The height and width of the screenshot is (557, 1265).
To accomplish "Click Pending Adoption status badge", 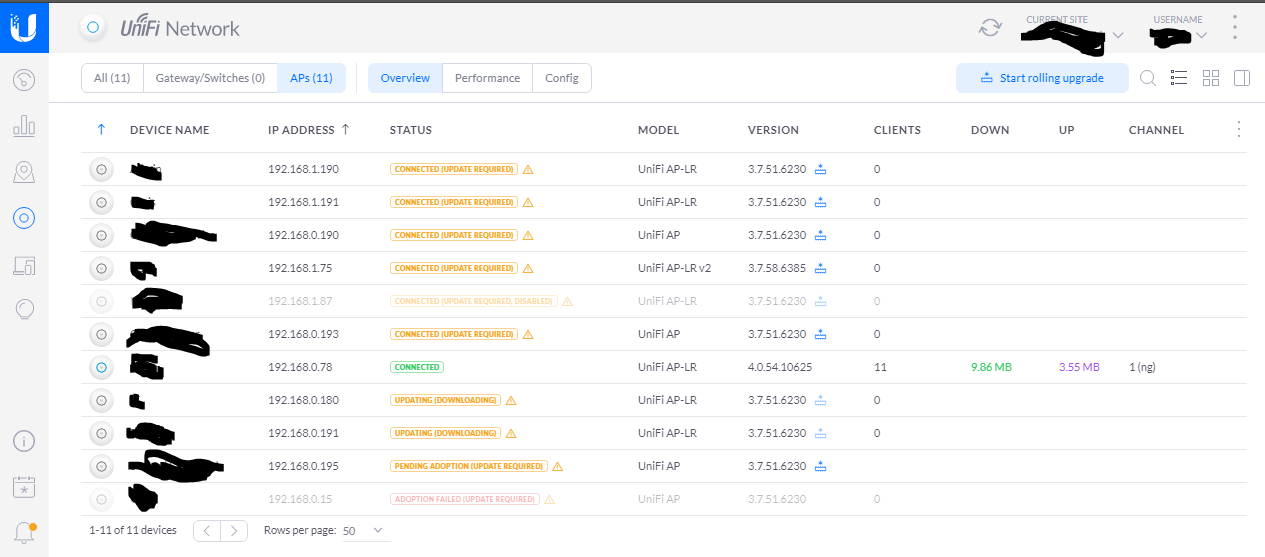I will point(468,466).
